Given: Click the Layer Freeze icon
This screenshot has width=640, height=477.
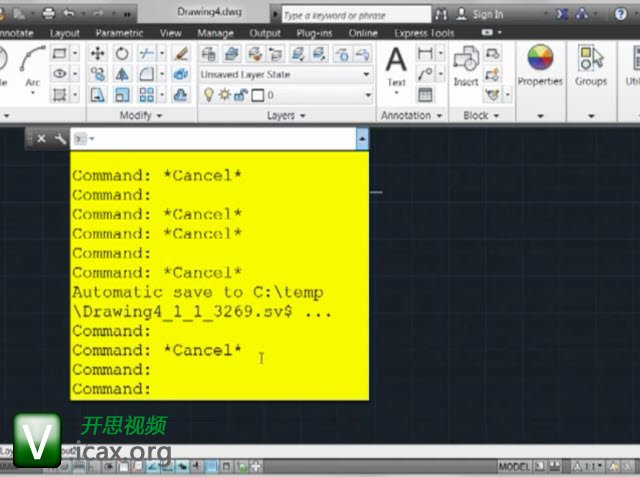Looking at the screenshot, I should tap(342, 54).
